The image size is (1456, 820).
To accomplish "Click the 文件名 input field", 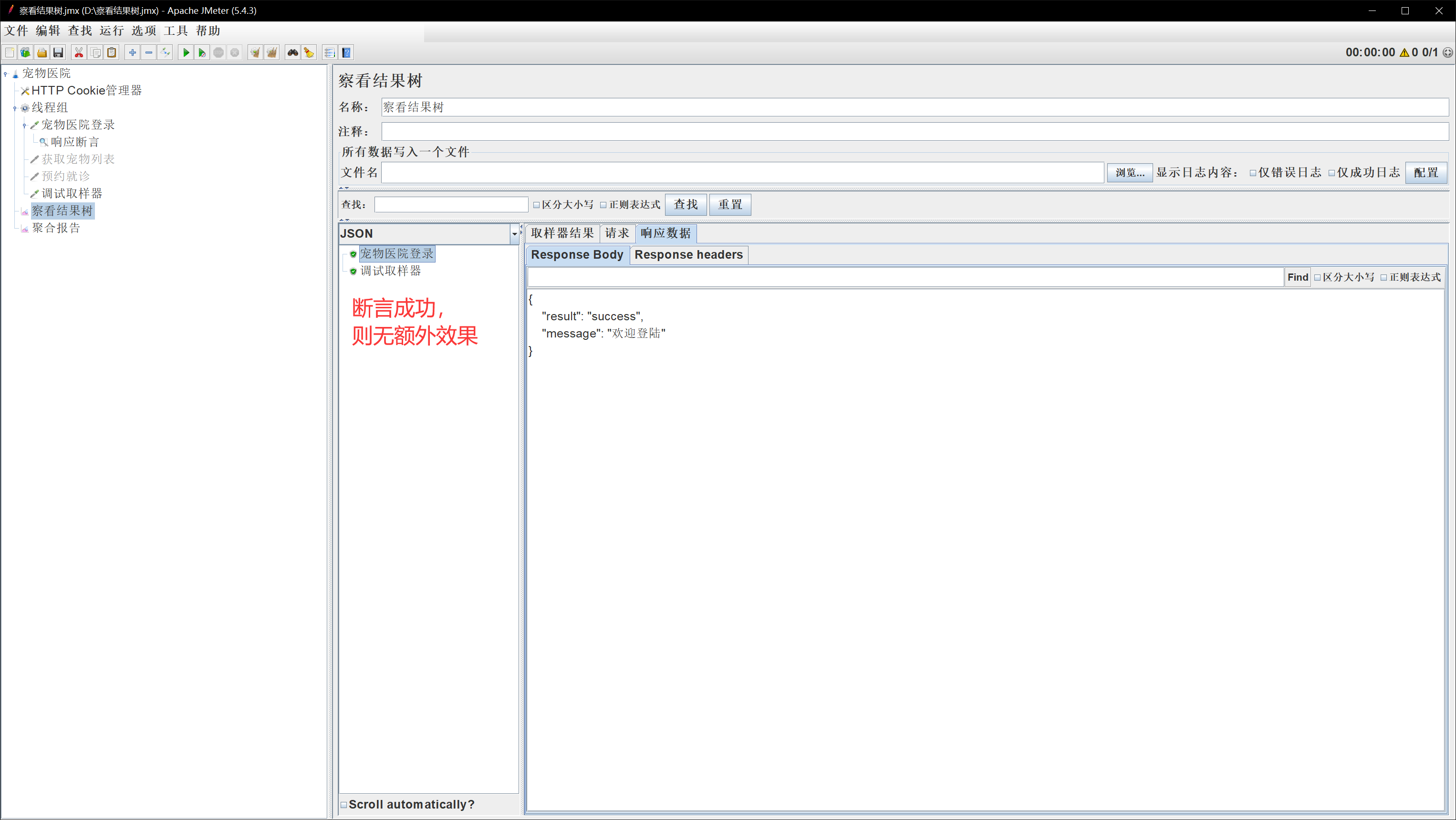I will point(741,172).
